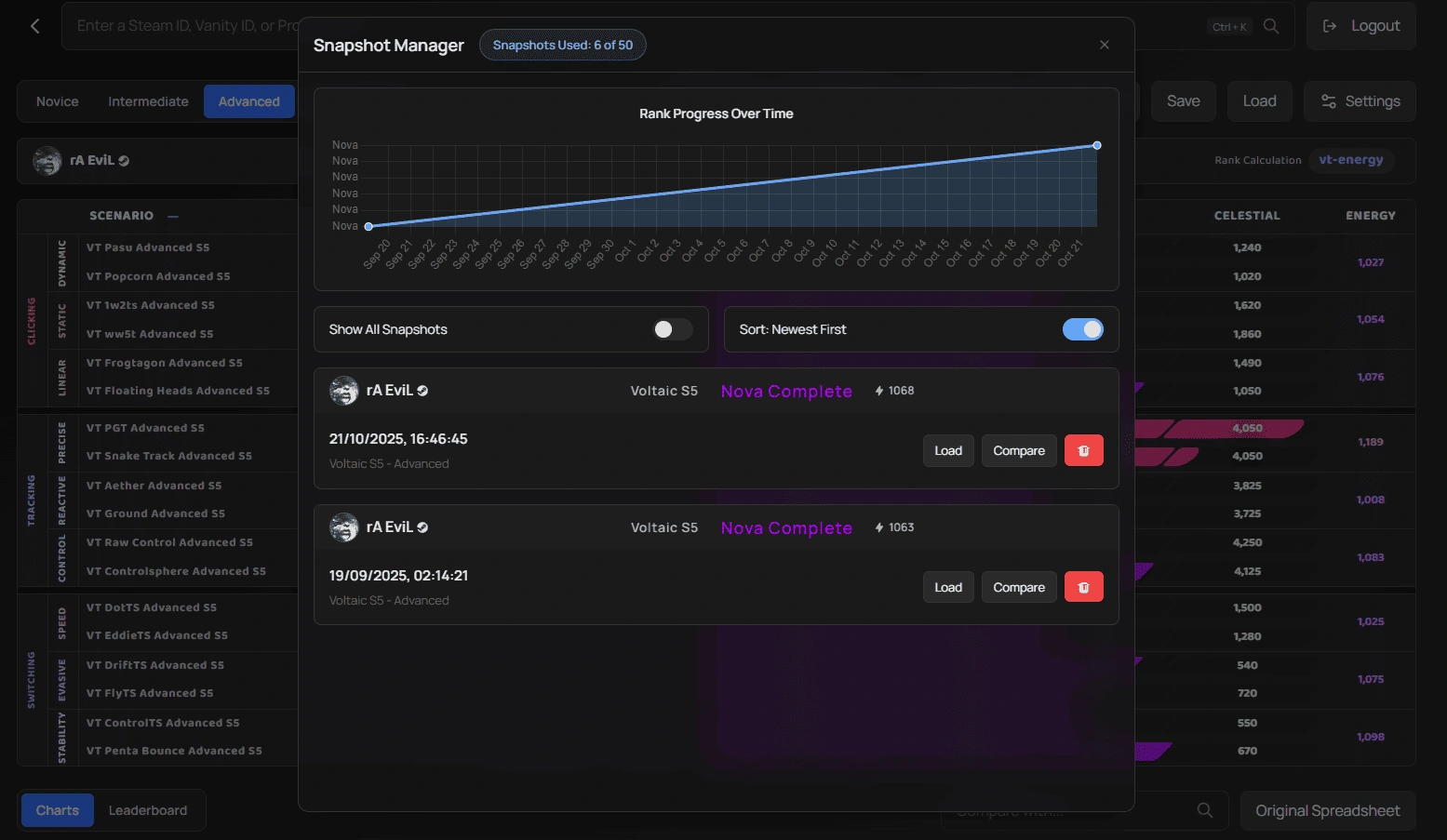This screenshot has height=840, width=1447.
Task: Open the vt-energy rank calculation selector
Action: (1351, 160)
